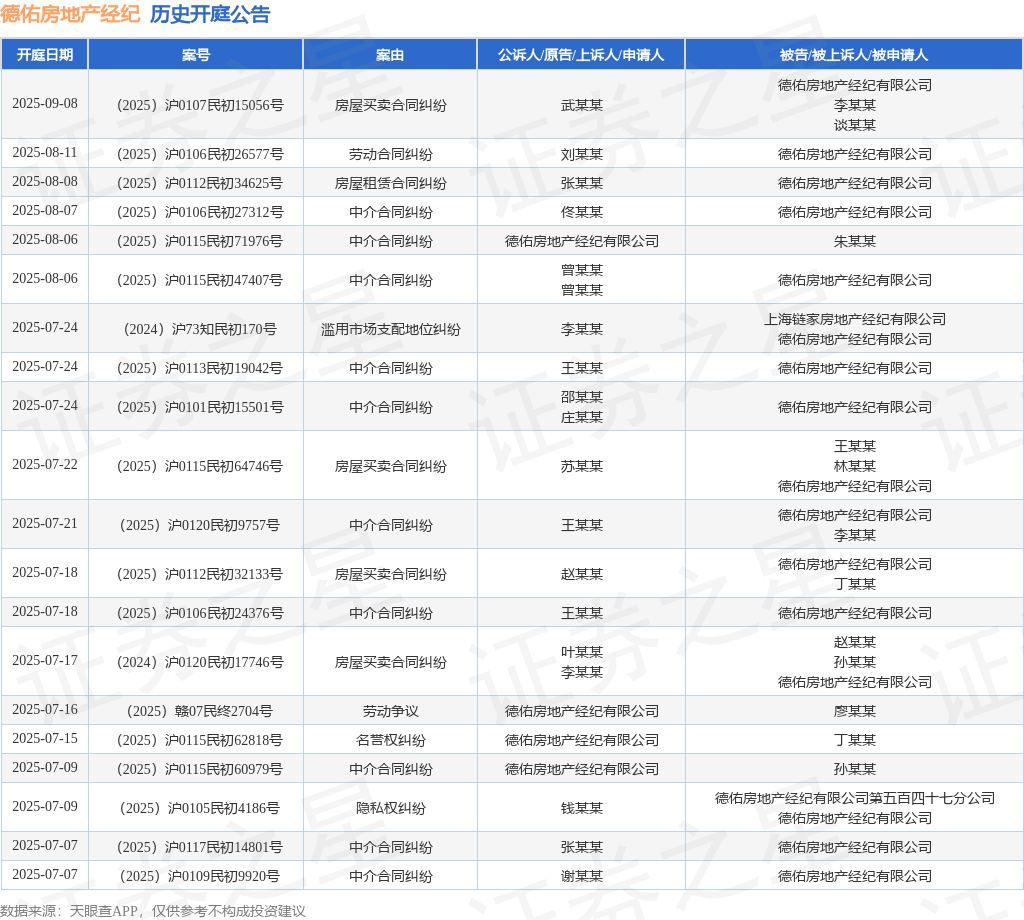Click defendant 廖某某
The width and height of the screenshot is (1024, 920).
point(854,711)
